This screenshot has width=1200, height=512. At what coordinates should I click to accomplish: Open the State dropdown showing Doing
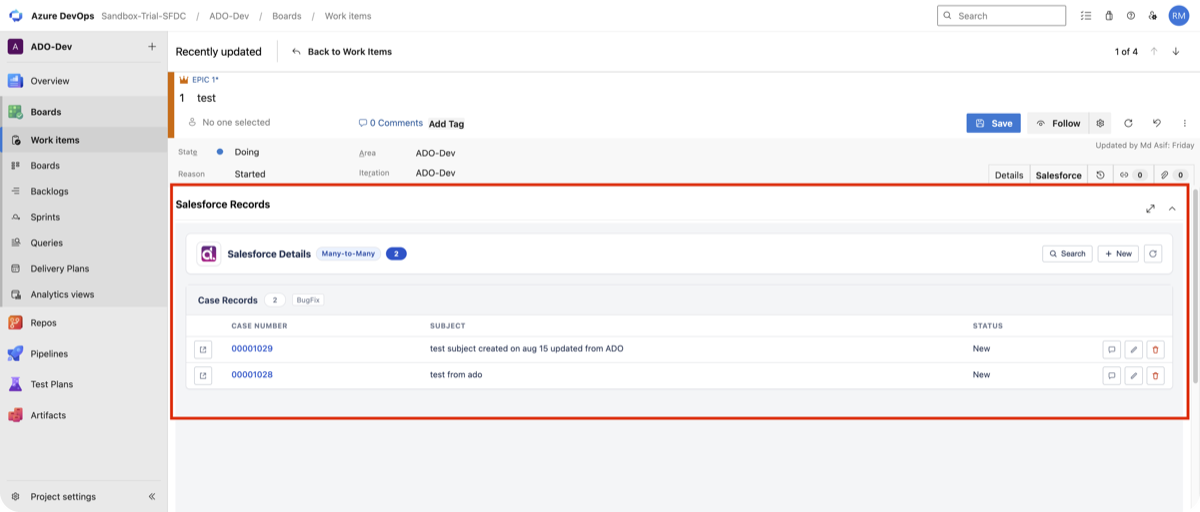tap(247, 152)
